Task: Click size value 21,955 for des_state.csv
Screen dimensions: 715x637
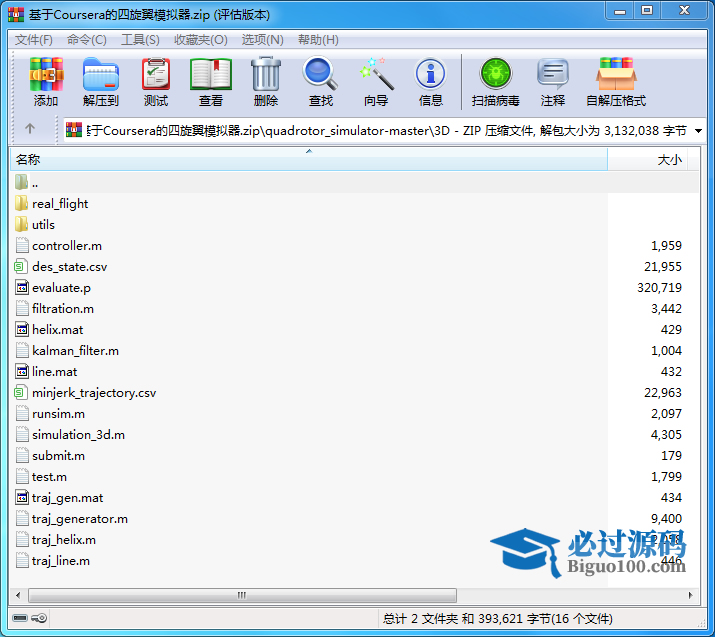Action: [663, 266]
